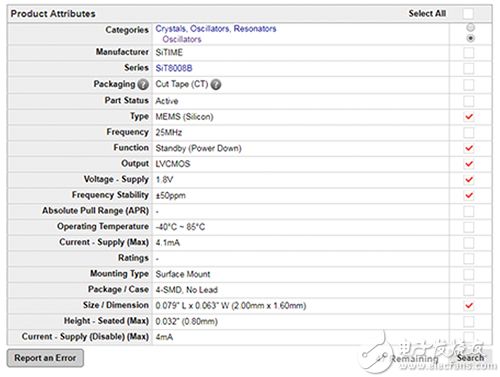Click the Cut Tape (CT) packaging value
The width and height of the screenshot is (500, 377).
pyautogui.click(x=182, y=84)
